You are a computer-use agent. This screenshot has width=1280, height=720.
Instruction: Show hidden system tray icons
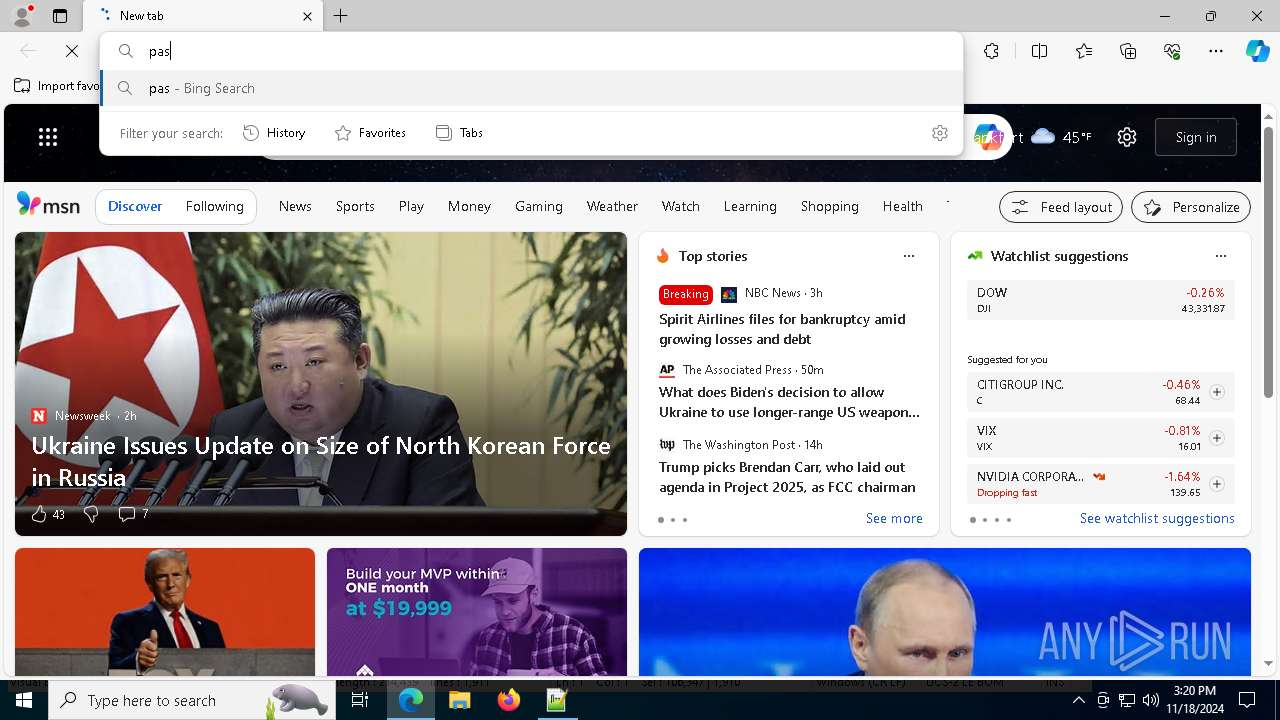(1078, 700)
